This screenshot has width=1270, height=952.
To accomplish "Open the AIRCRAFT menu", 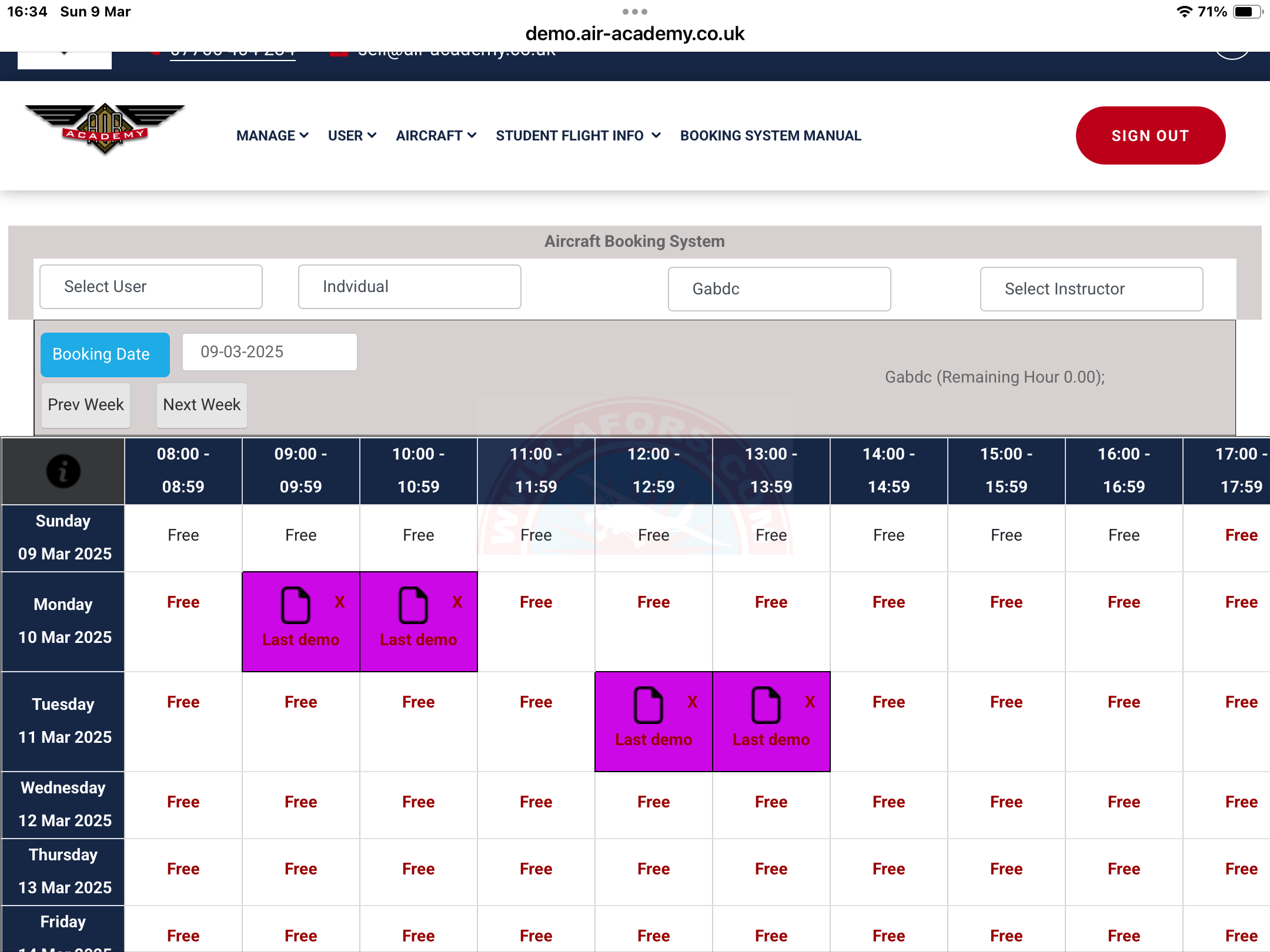I will tap(436, 136).
